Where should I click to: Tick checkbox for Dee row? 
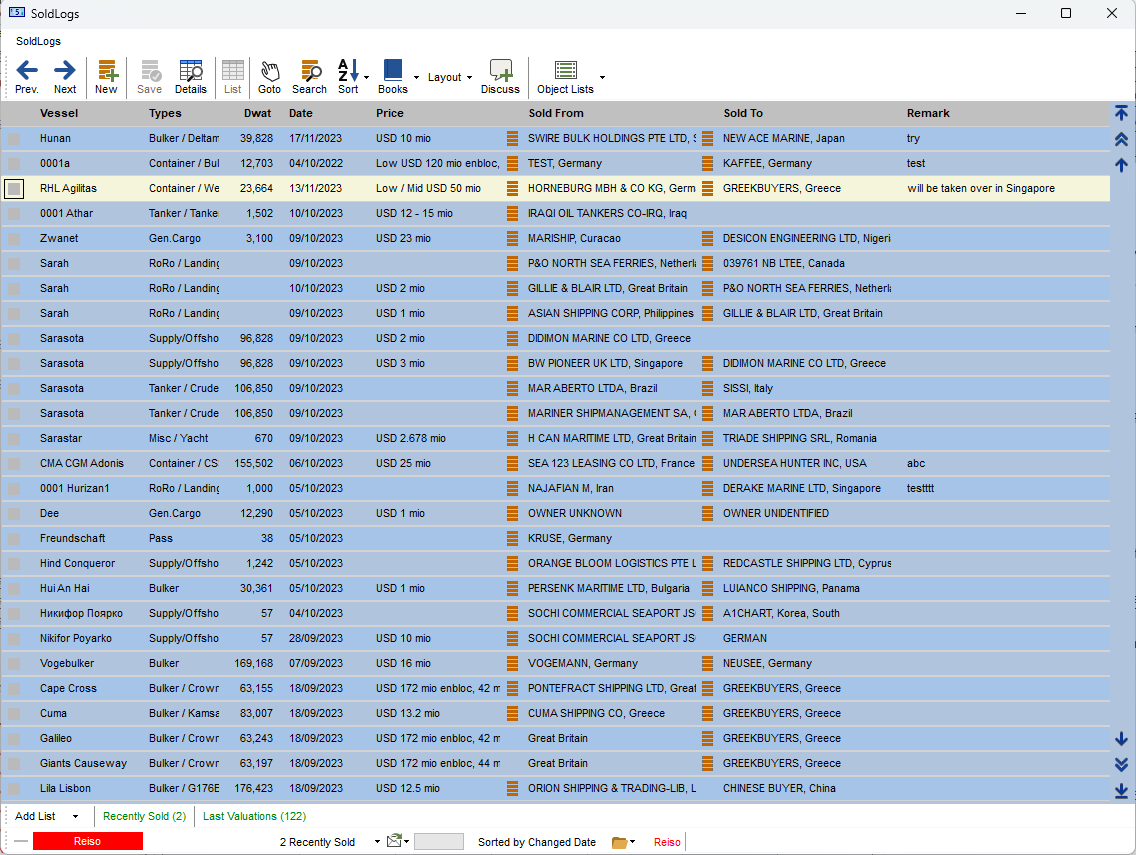pos(14,514)
